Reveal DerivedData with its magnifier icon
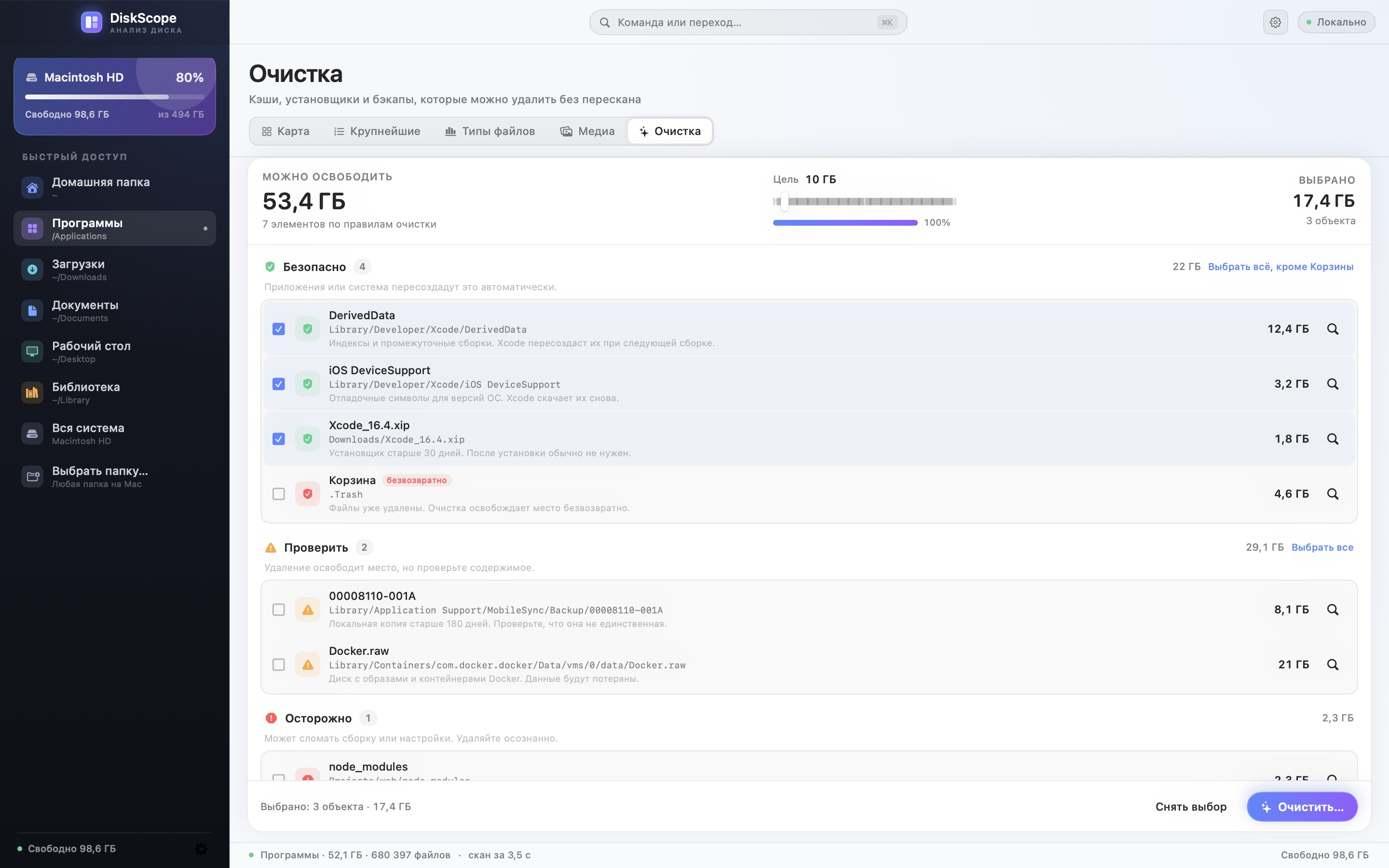 tap(1332, 329)
